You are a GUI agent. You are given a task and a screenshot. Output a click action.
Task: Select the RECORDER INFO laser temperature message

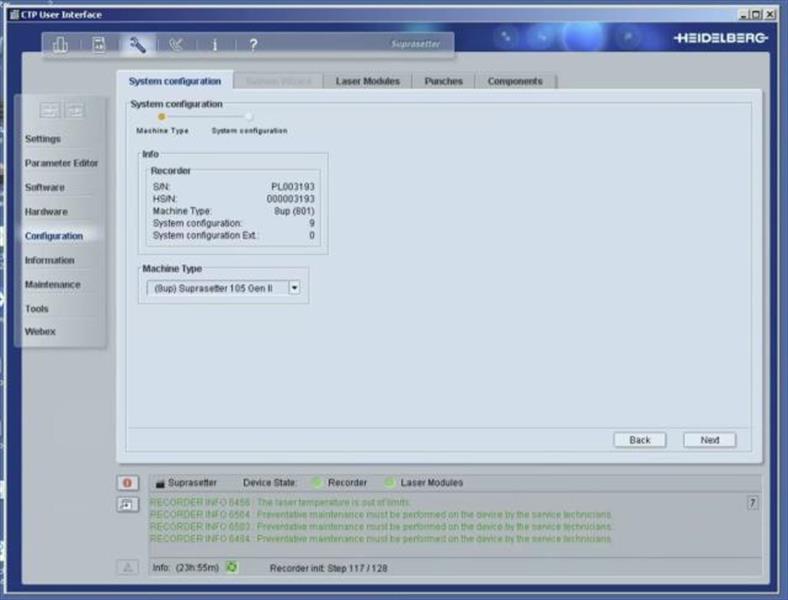(x=279, y=503)
